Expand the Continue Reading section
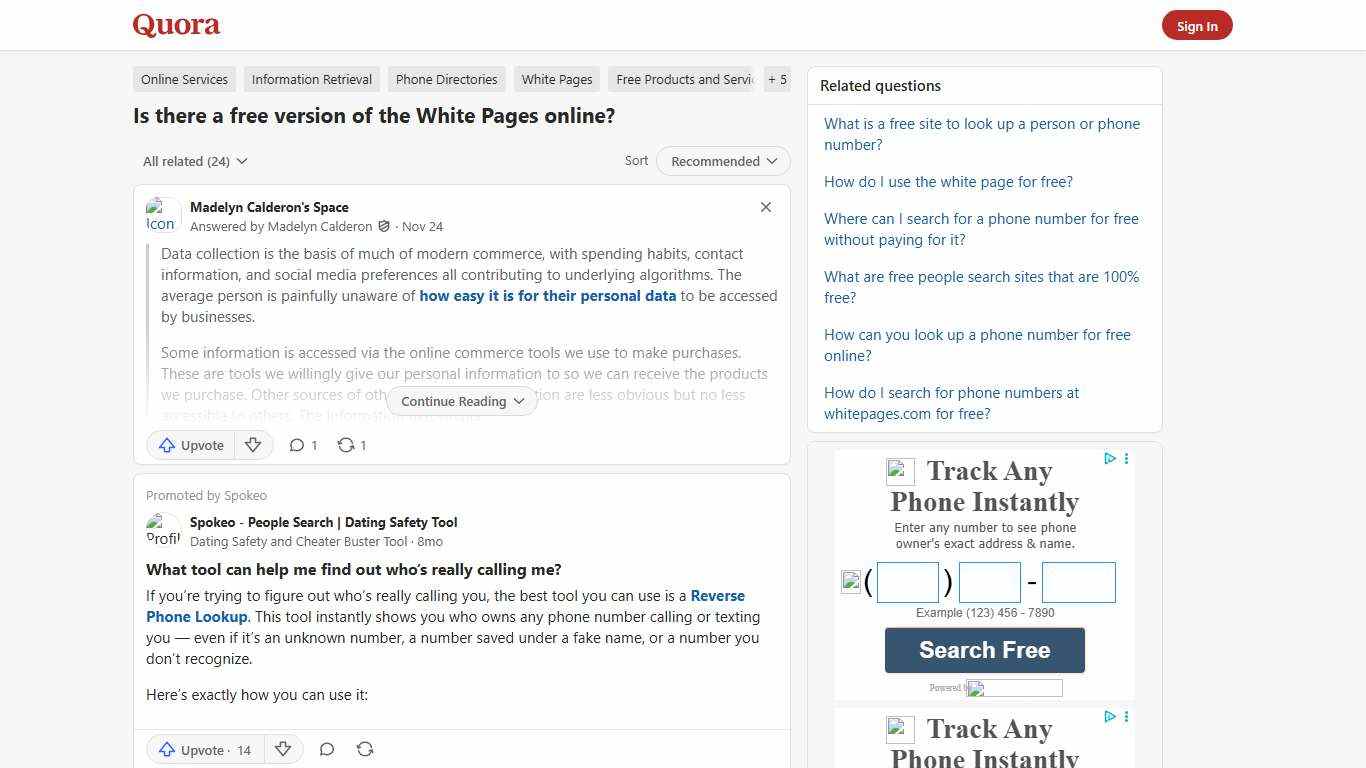 pos(461,401)
